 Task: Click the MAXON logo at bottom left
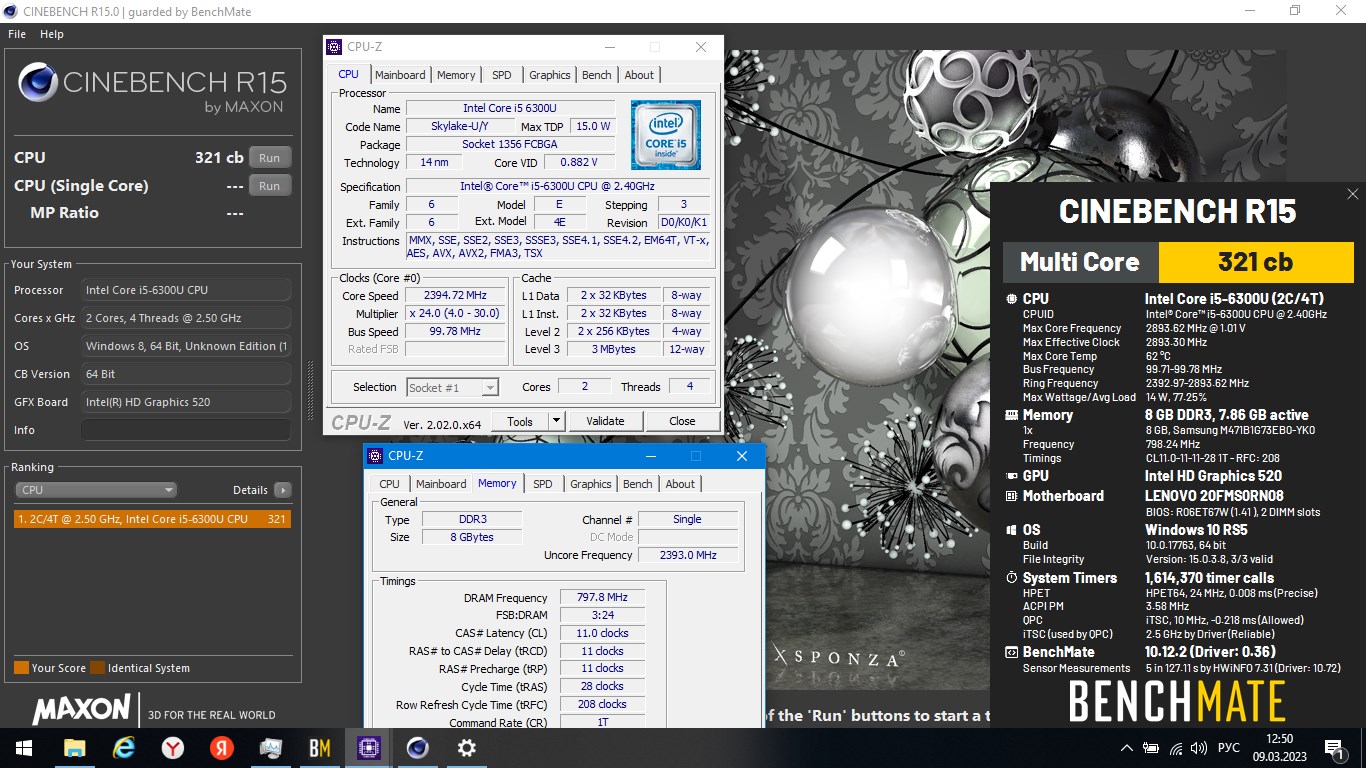[x=81, y=709]
